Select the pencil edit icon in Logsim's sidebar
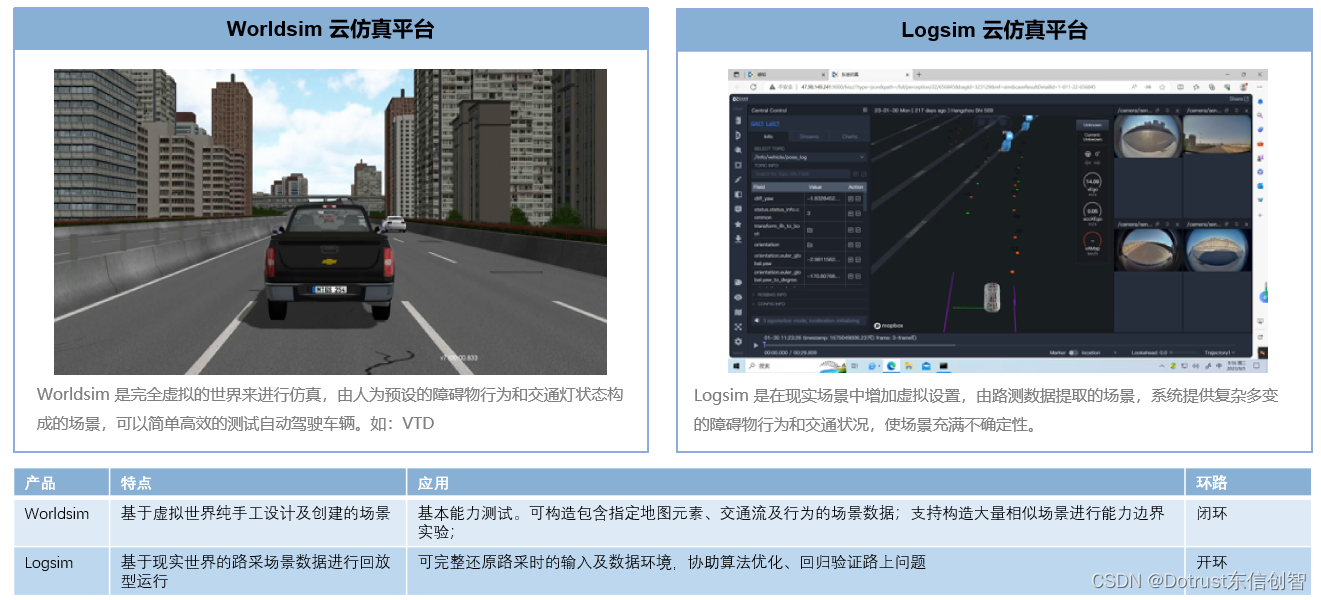The width and height of the screenshot is (1321, 600). coord(738,179)
